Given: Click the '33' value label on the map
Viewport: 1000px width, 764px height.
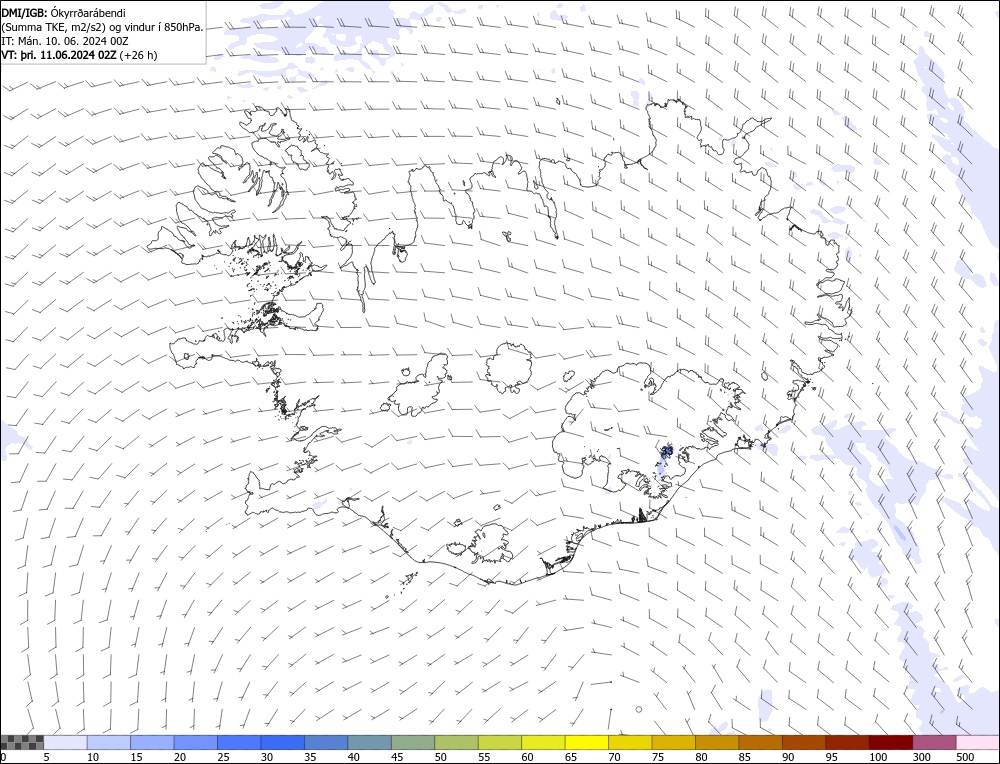Looking at the screenshot, I should [667, 451].
